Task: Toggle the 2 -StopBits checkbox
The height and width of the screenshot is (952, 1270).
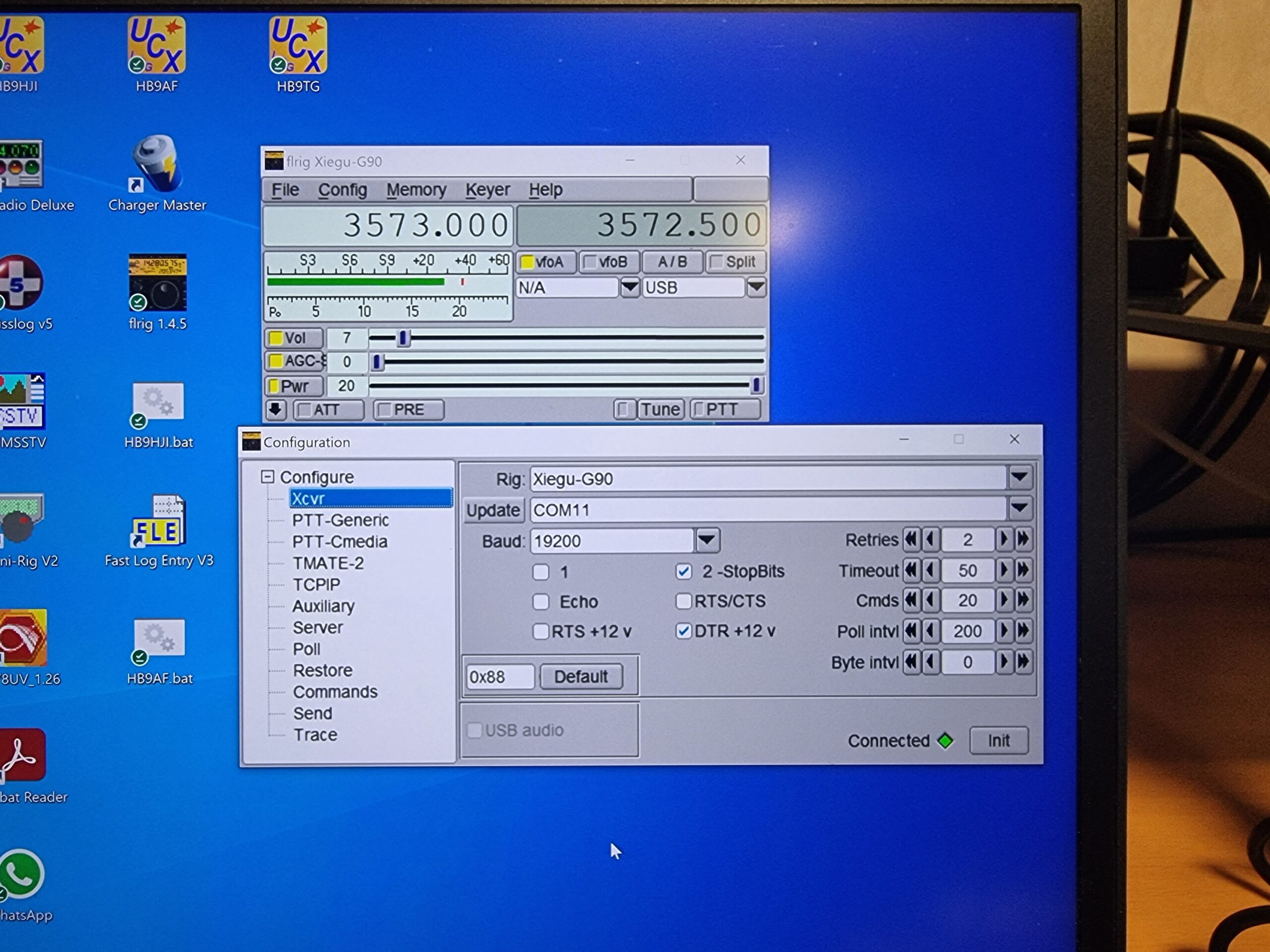Action: [683, 572]
